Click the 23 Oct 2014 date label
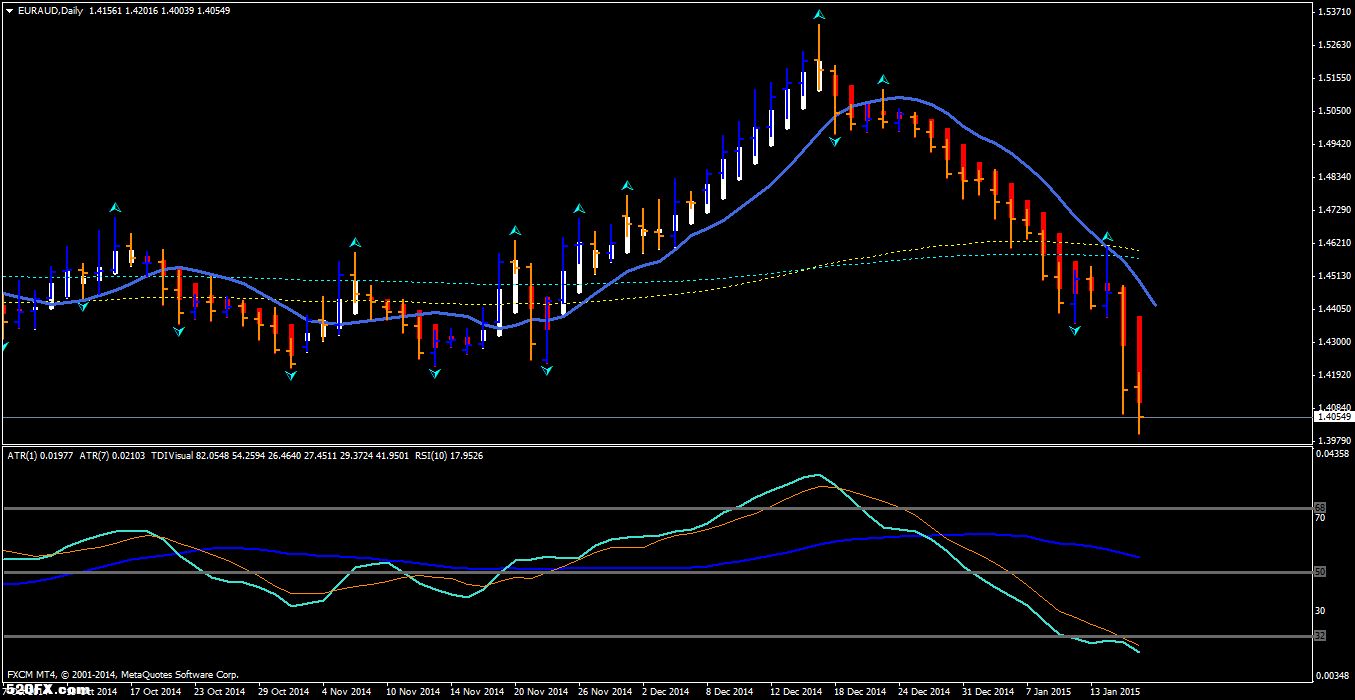 219,691
